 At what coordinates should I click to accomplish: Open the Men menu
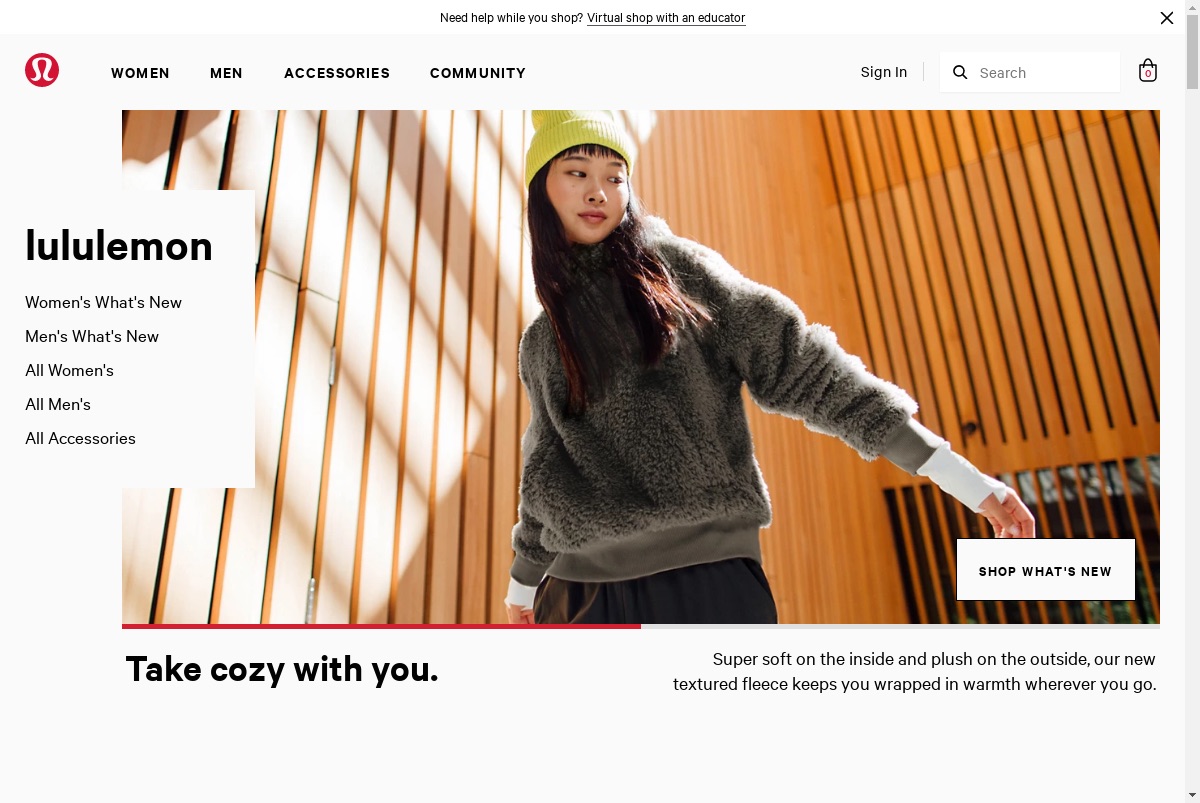click(226, 73)
